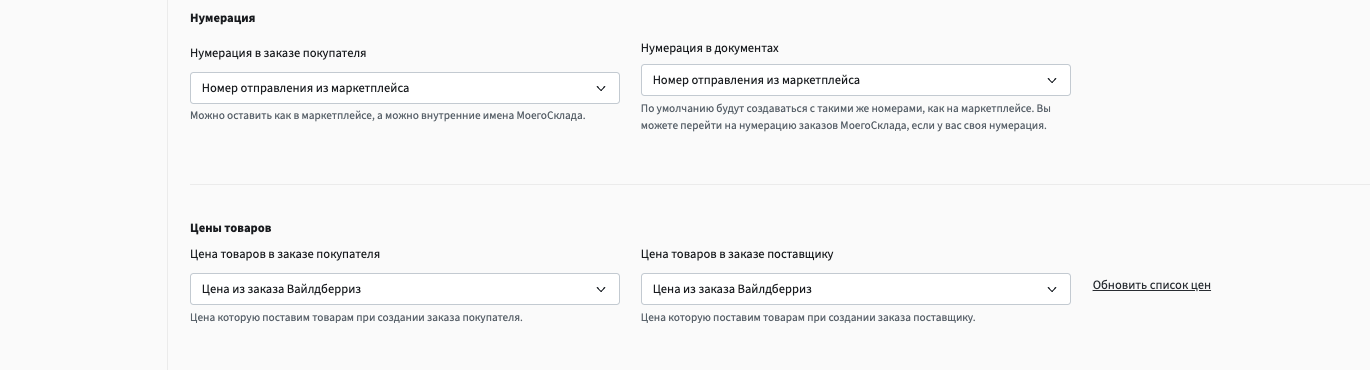1370x370 pixels.
Task: Click the chevron in the supplier order price field
Action: [x=1052, y=289]
